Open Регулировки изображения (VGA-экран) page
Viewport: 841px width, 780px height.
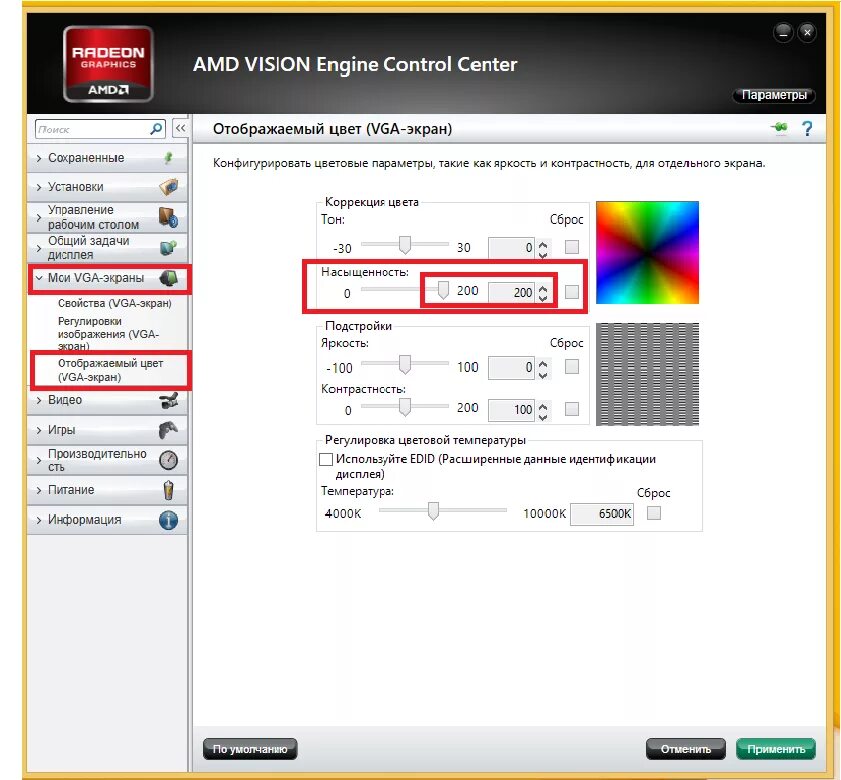click(x=108, y=334)
